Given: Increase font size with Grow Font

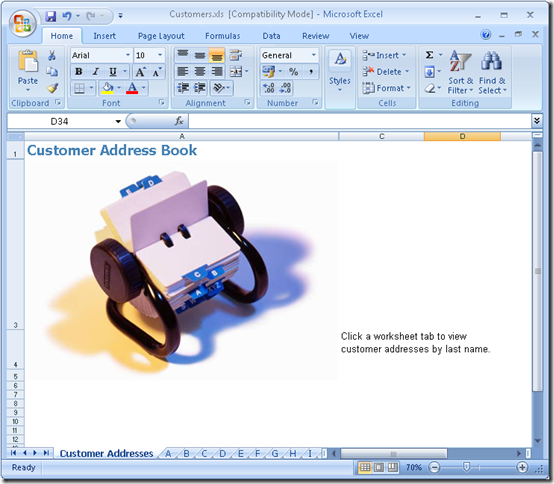Looking at the screenshot, I should coord(141,72).
